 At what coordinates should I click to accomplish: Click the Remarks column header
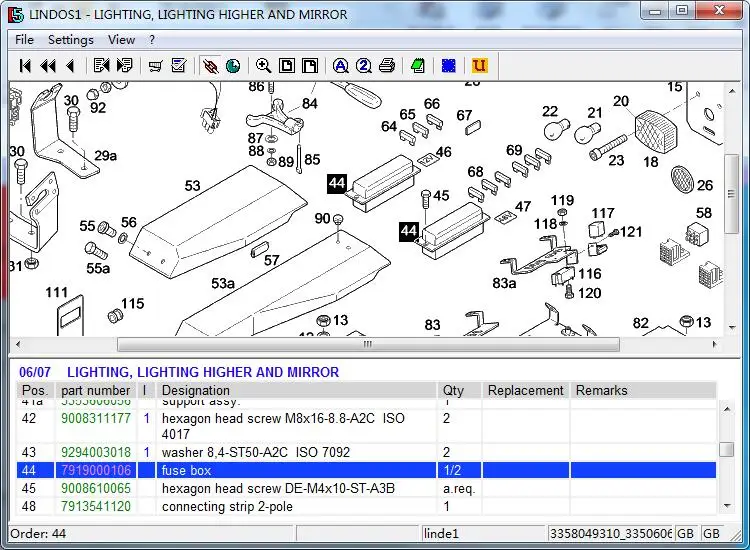(643, 390)
